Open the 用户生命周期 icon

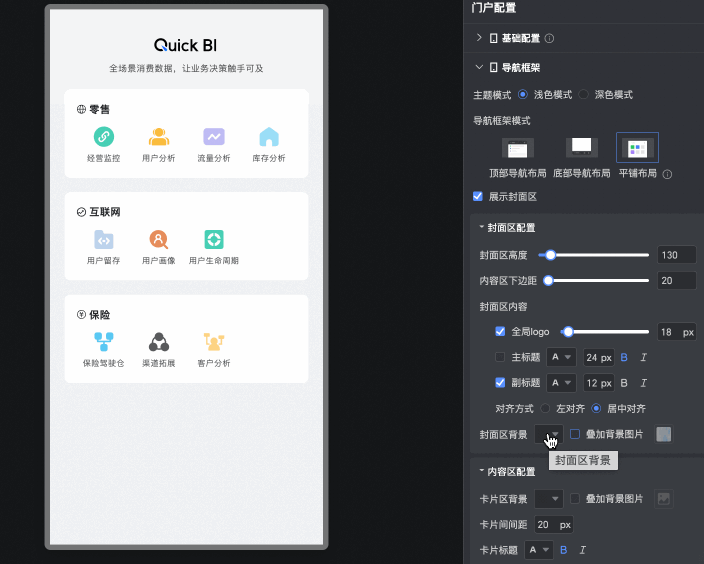click(x=214, y=239)
